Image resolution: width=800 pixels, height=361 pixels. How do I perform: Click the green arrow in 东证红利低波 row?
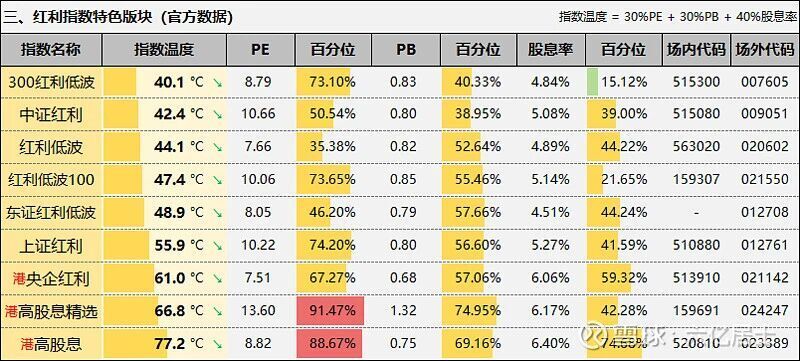[217, 213]
